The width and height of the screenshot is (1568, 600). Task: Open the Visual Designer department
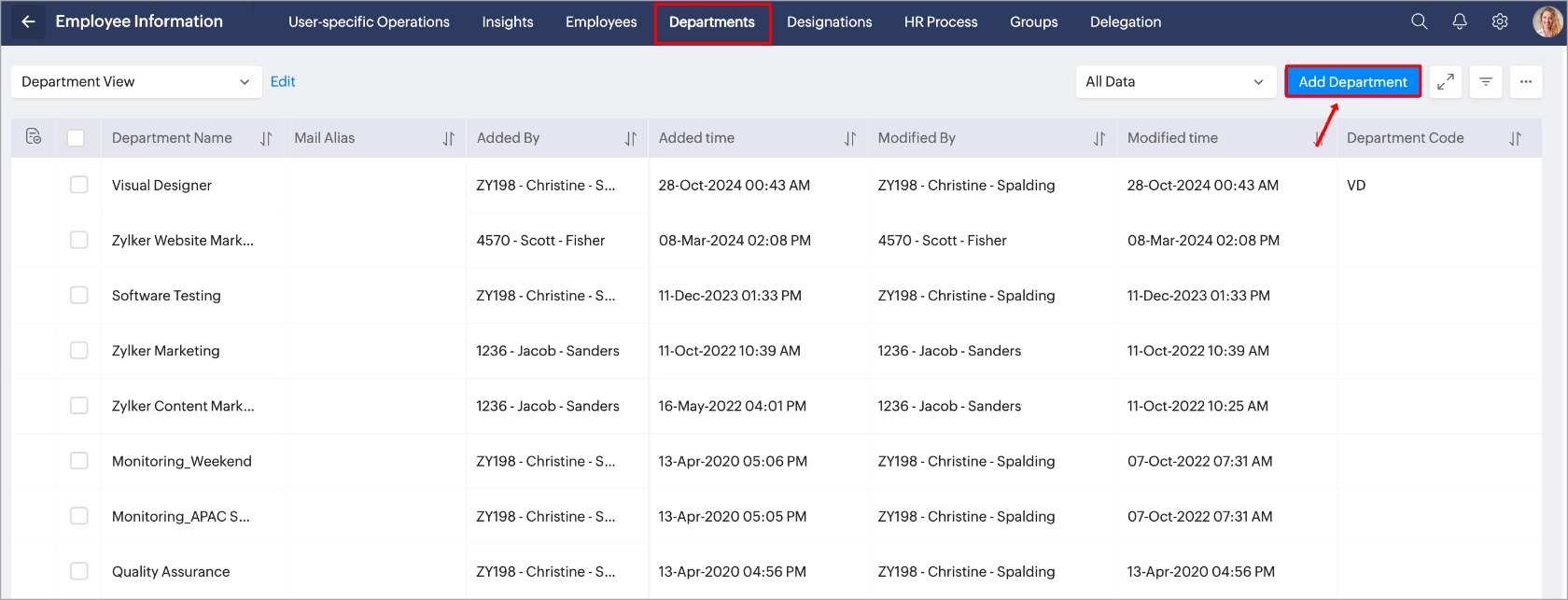click(161, 186)
